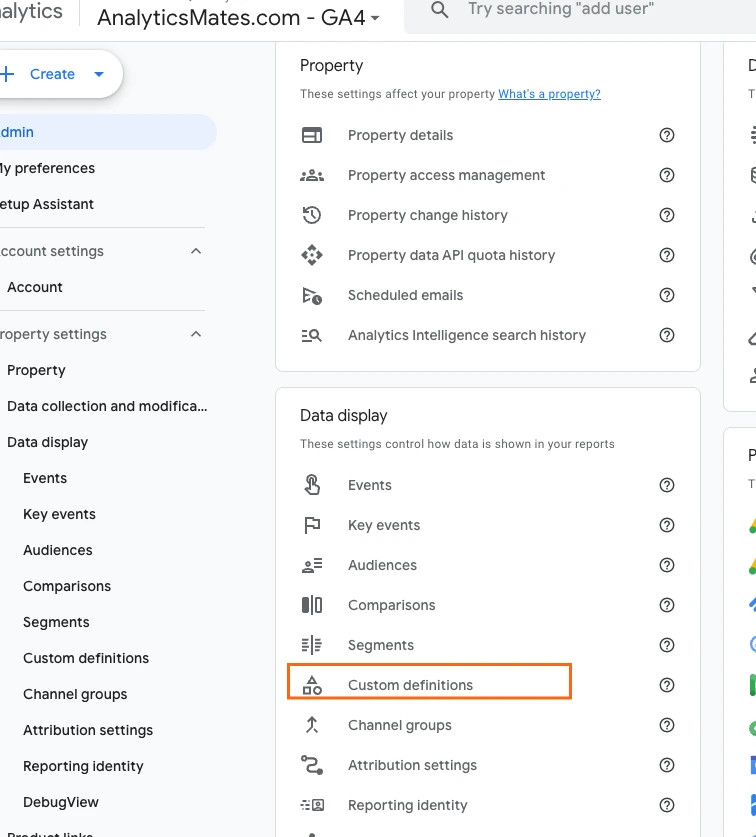This screenshot has width=756, height=837.
Task: Click the Events touch icon in Data display
Action: (x=312, y=485)
